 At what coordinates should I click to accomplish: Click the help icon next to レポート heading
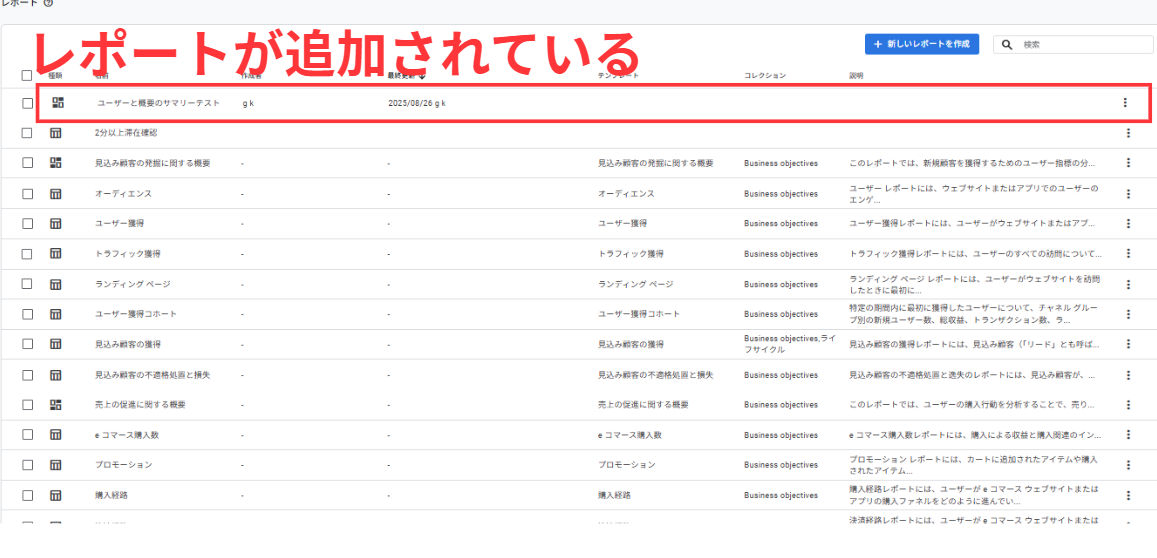tap(48, 4)
